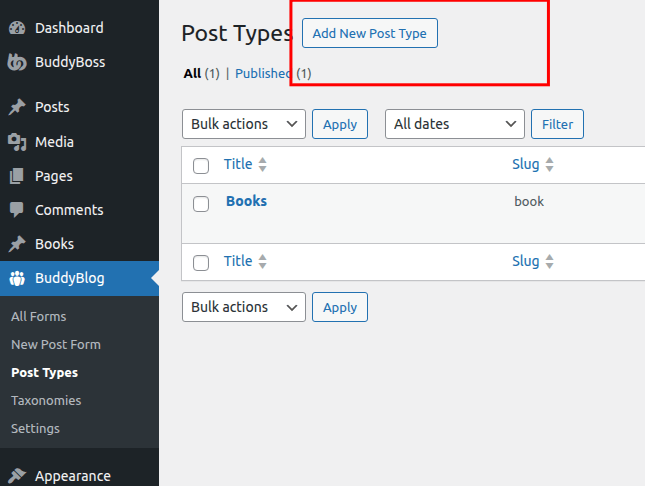Click Add New Post Type button
The image size is (645, 486).
coord(370,33)
